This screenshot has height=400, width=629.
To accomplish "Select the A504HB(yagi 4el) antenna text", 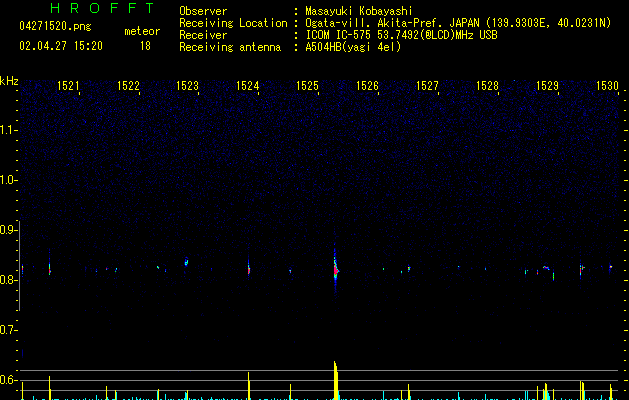I will [353, 47].
